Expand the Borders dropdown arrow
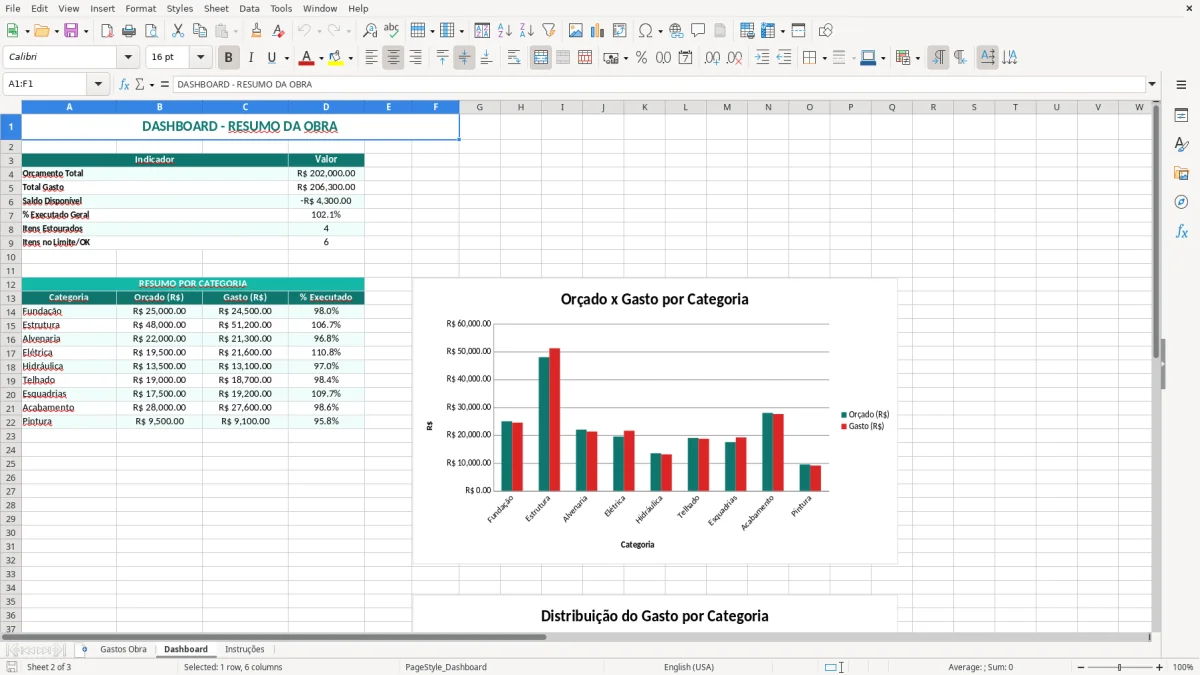The width and height of the screenshot is (1200, 675). (823, 58)
